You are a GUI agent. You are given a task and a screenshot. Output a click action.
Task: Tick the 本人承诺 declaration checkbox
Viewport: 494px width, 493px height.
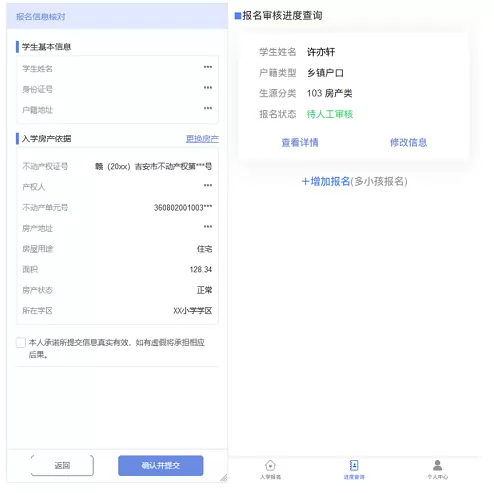tap(21, 342)
